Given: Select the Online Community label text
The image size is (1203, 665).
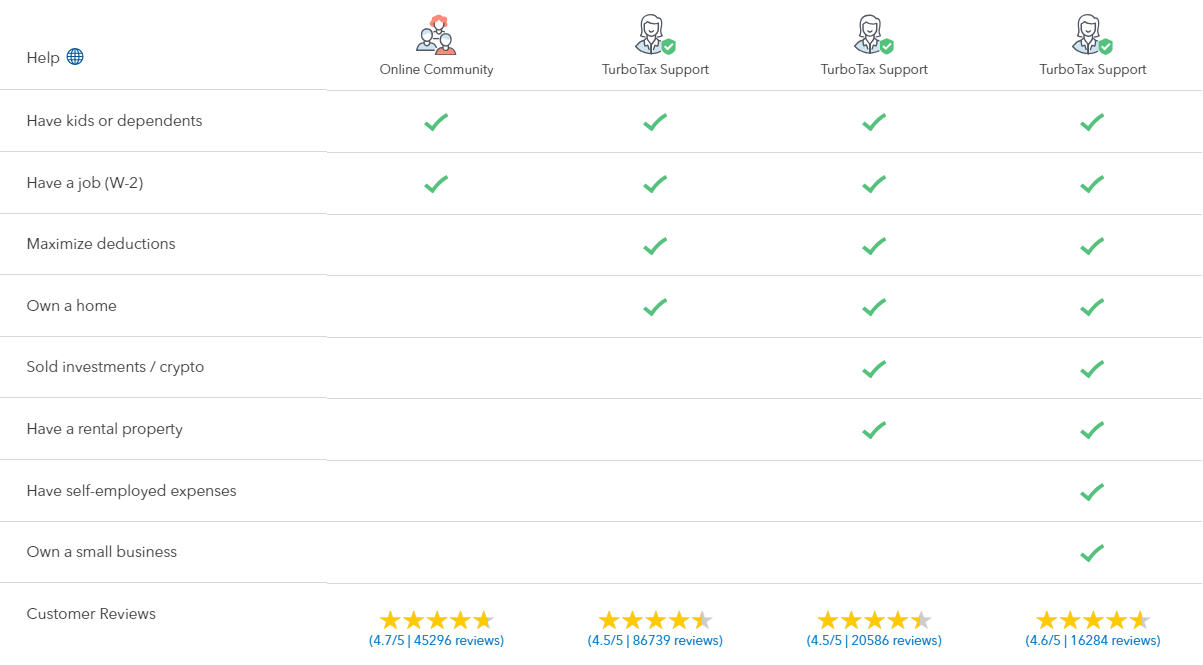Looking at the screenshot, I should point(436,70).
